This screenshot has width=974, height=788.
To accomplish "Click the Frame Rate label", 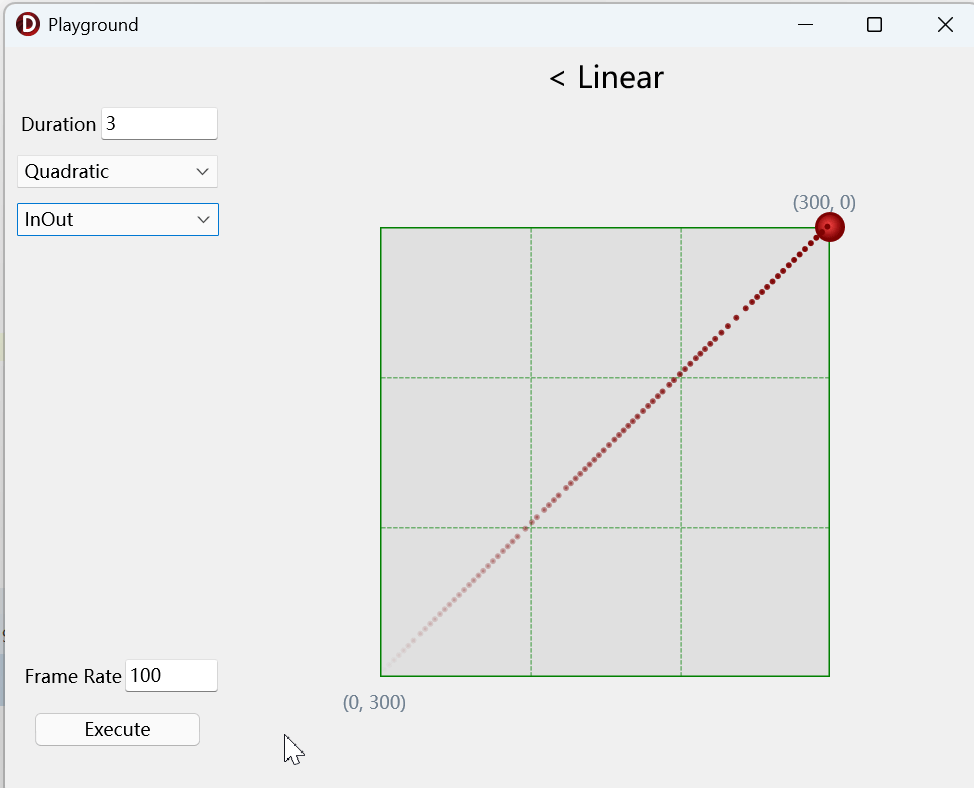I will pyautogui.click(x=73, y=677).
